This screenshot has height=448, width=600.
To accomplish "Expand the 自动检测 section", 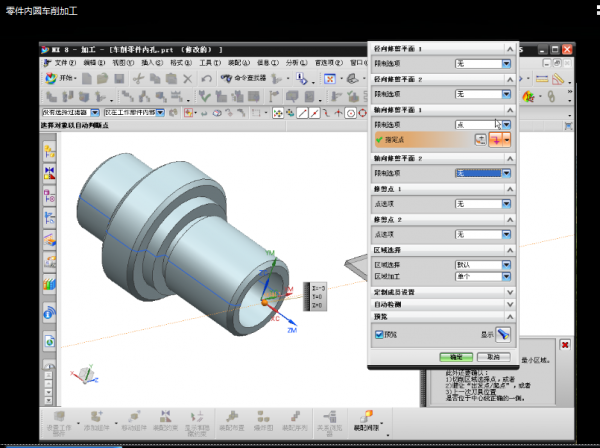I will [x=510, y=305].
